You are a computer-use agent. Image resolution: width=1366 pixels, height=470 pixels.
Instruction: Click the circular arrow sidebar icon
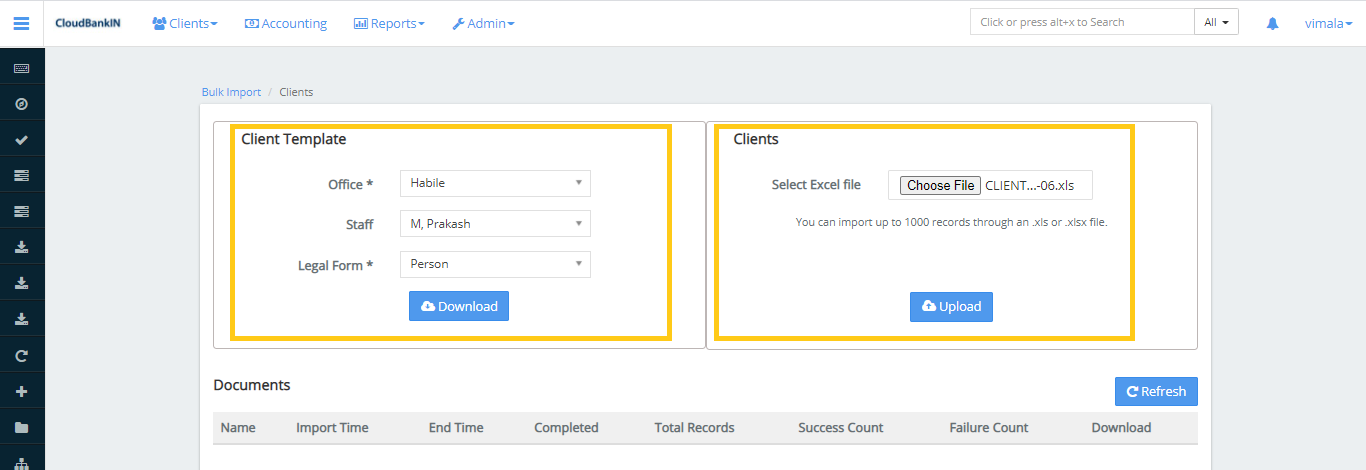tap(21, 355)
